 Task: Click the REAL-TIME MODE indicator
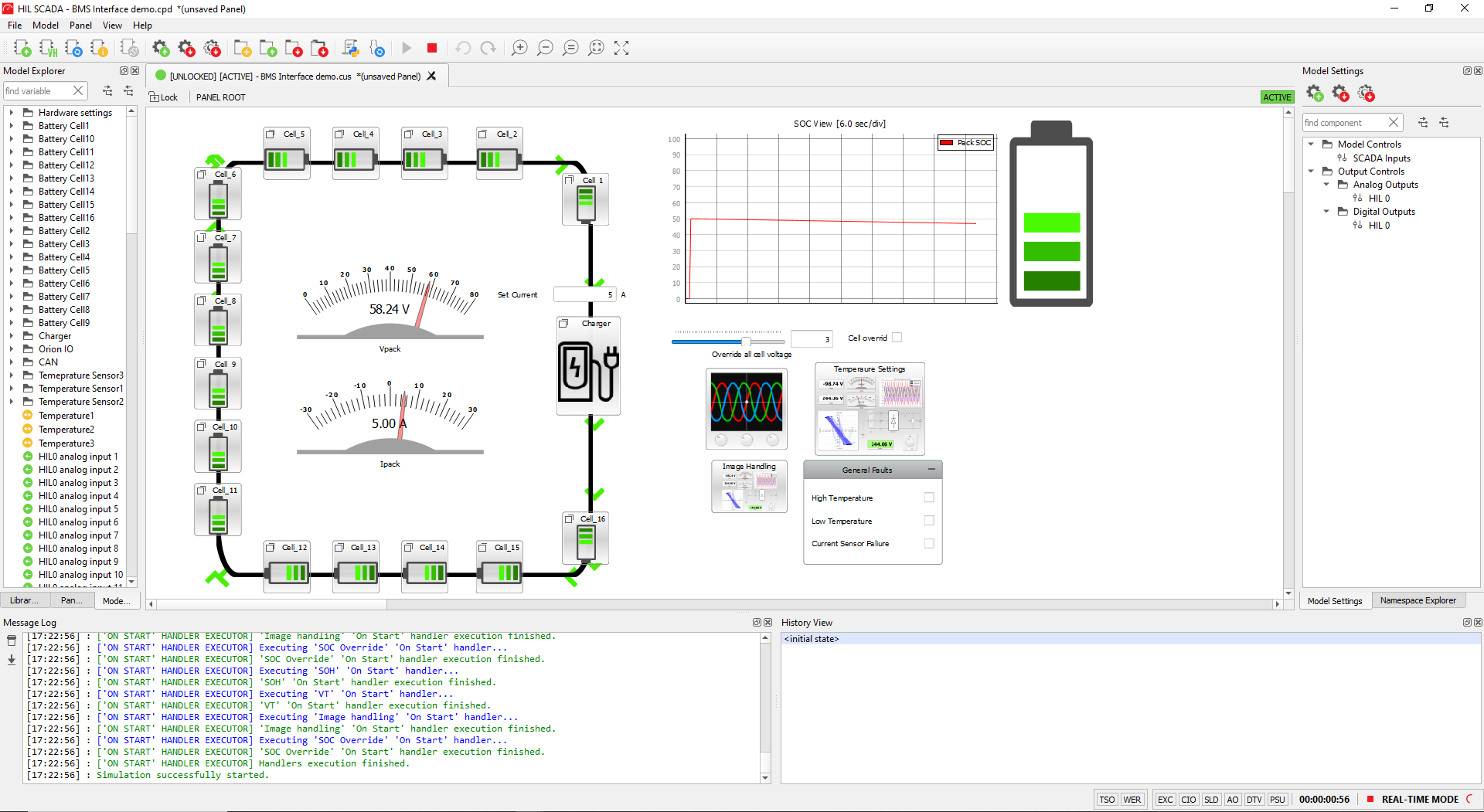pos(1419,800)
